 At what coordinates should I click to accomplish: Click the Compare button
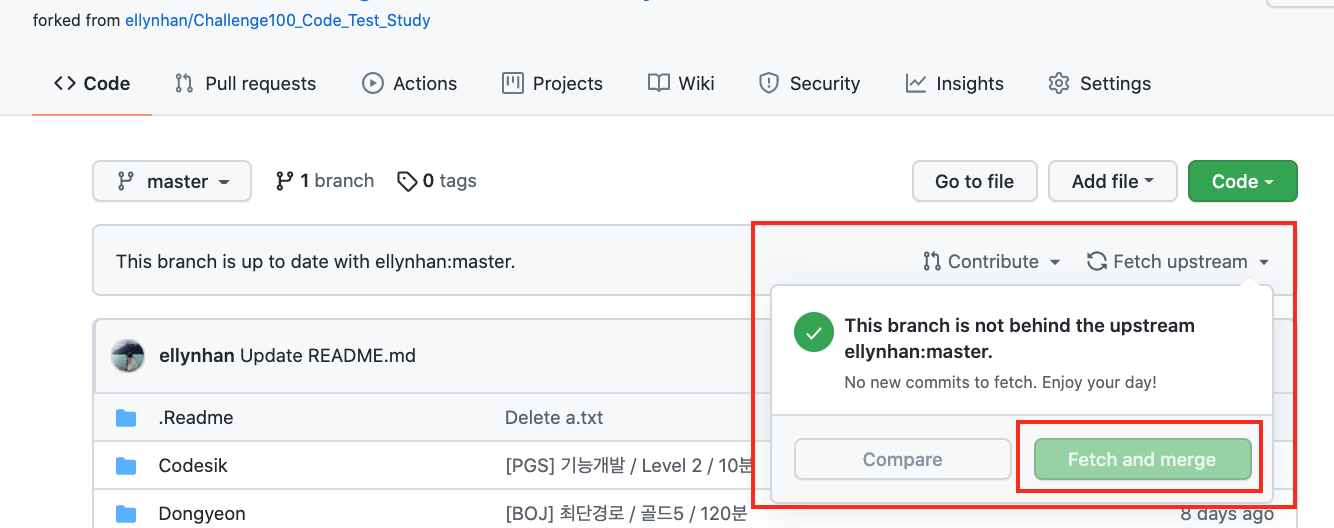903,460
